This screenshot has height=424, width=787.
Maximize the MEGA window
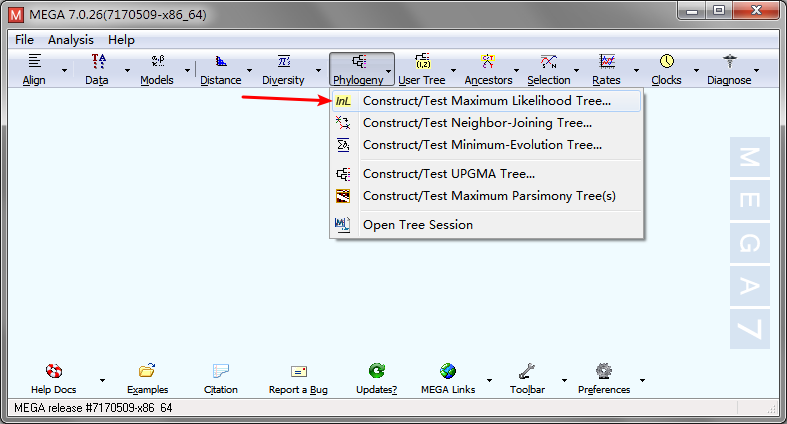coord(719,11)
